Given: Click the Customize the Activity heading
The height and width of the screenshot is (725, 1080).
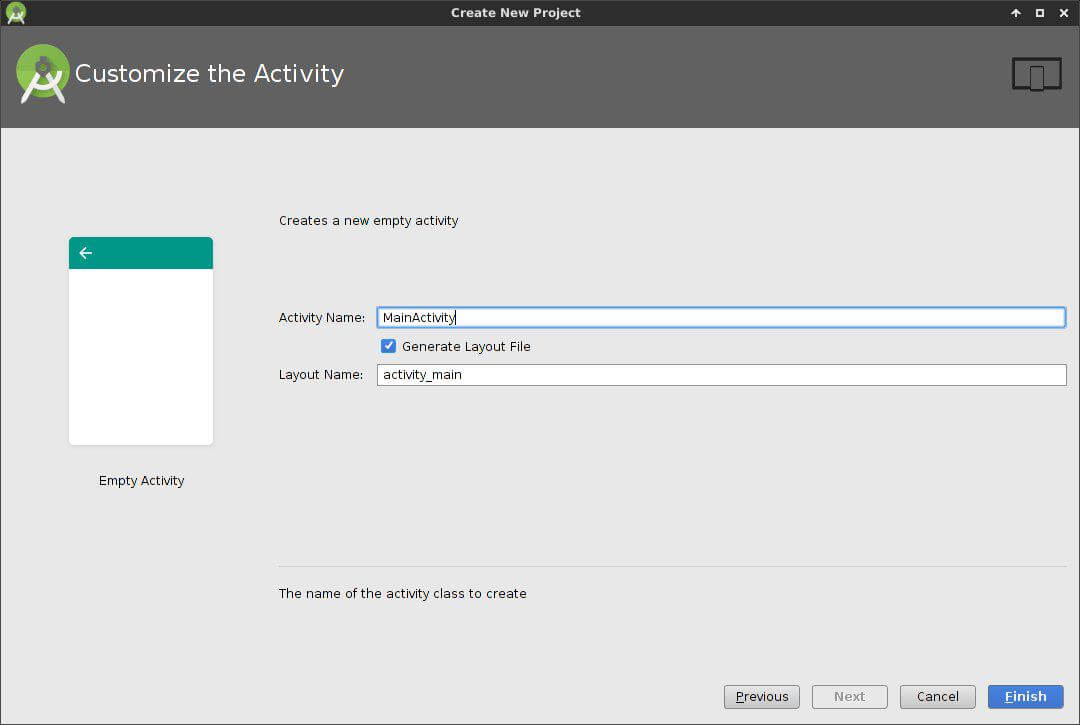Looking at the screenshot, I should [x=209, y=74].
